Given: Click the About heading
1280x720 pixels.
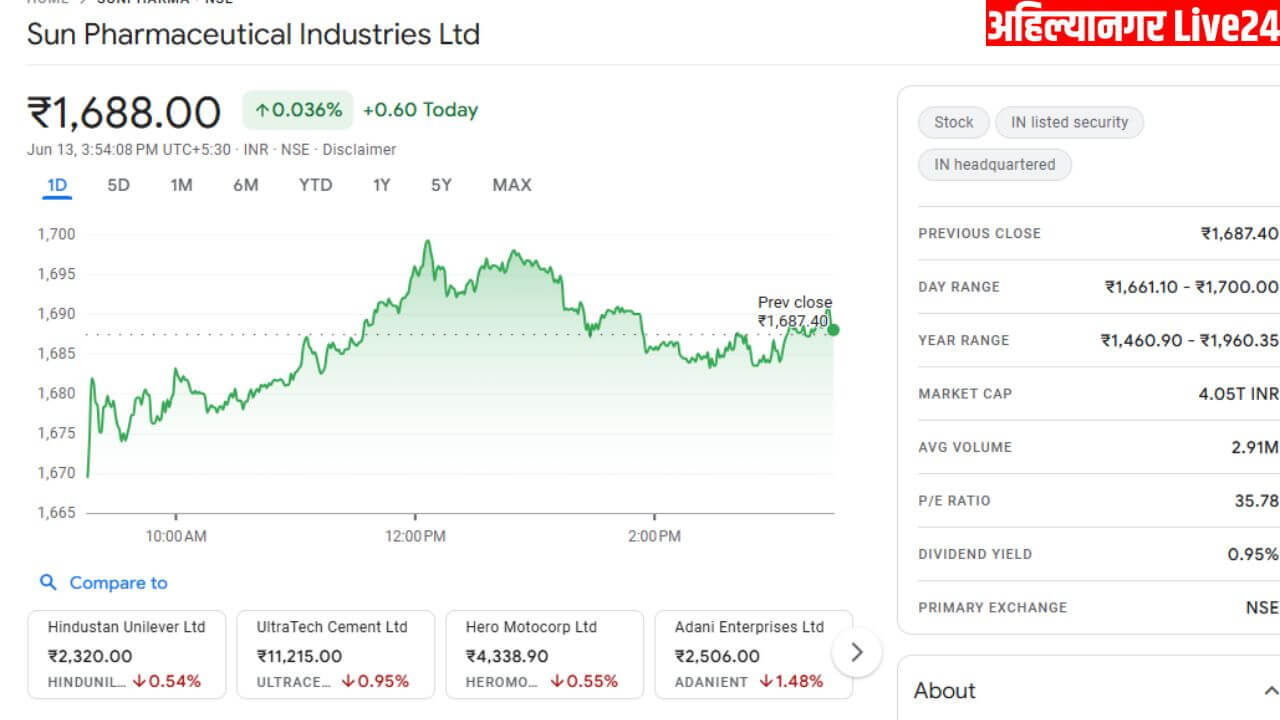Looking at the screenshot, I should pos(944,690).
